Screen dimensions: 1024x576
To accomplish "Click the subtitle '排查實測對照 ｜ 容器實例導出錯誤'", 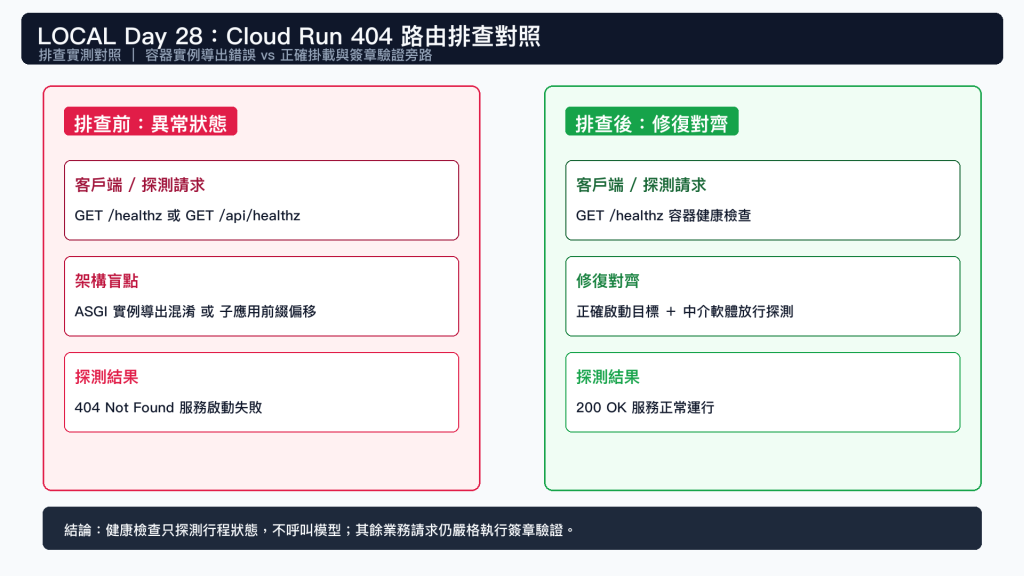I will 147,56.
